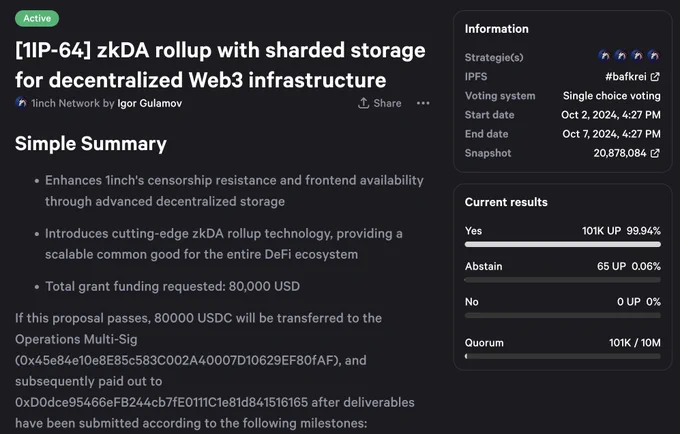Click the Operations Multi-Sig wallet address
680x434 pixels.
point(178,360)
